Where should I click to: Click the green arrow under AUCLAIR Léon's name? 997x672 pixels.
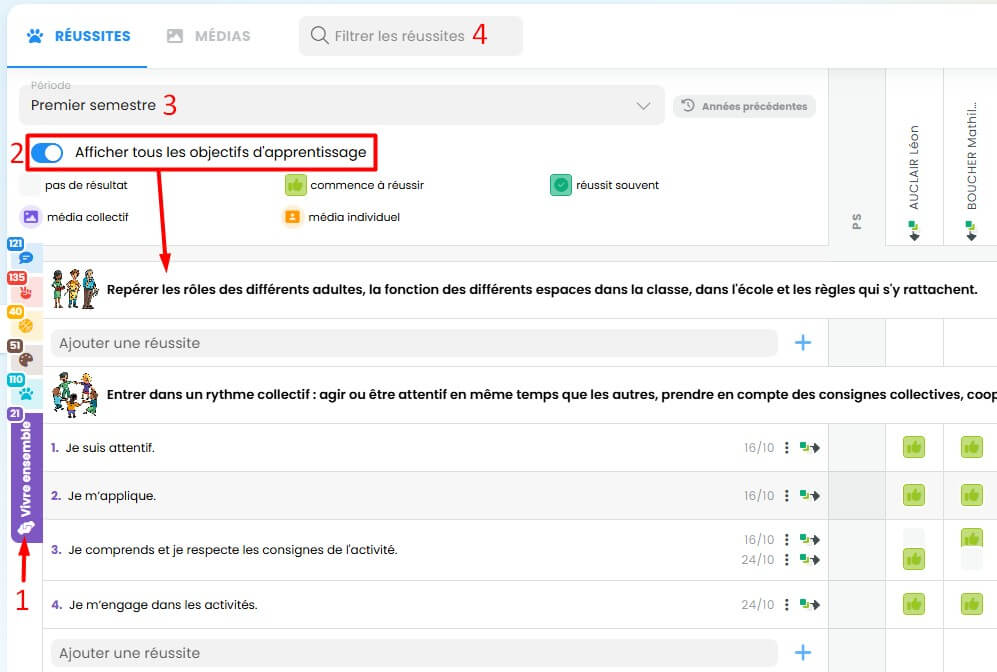[914, 232]
